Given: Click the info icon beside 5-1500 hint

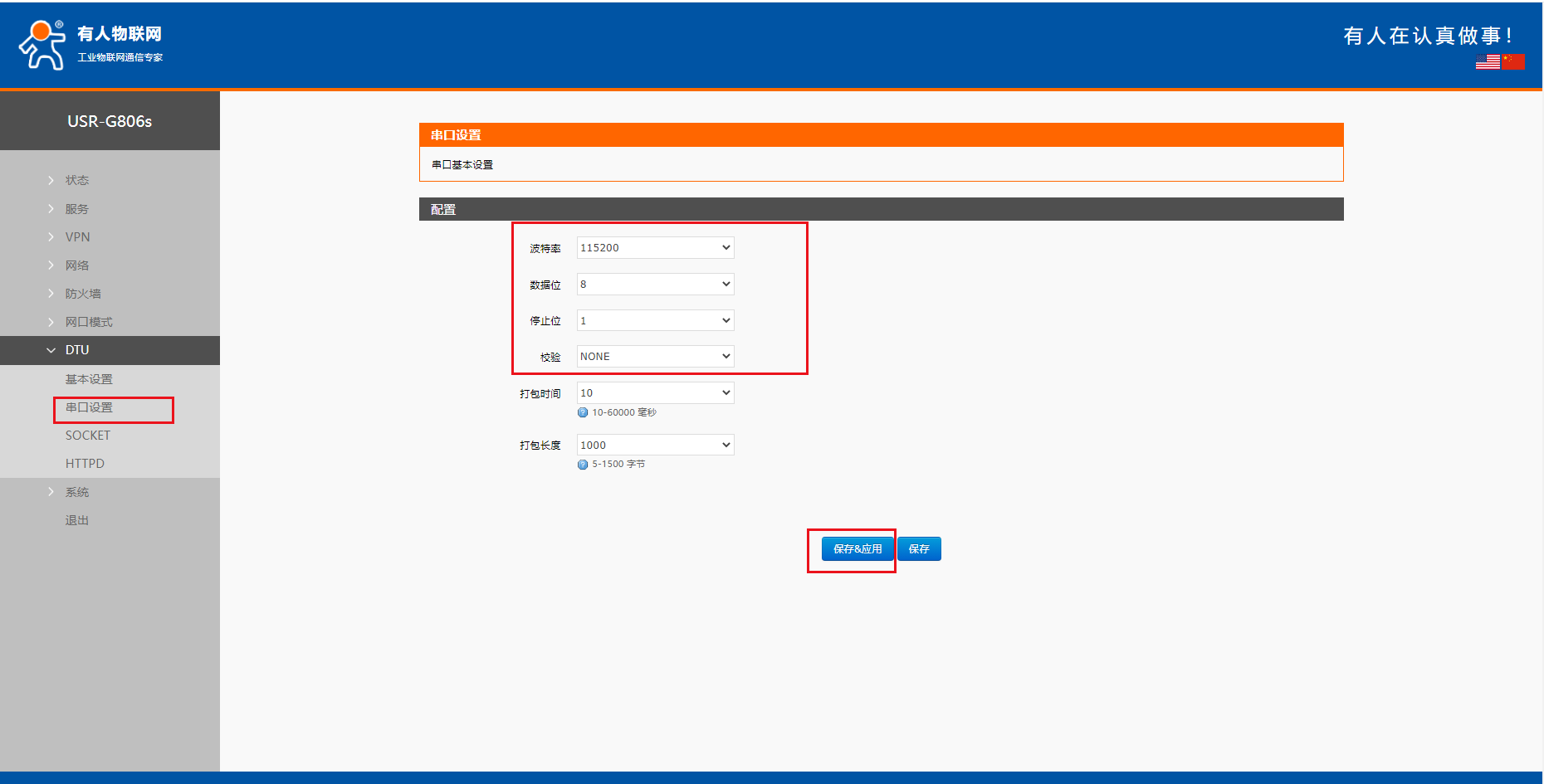Looking at the screenshot, I should point(583,465).
